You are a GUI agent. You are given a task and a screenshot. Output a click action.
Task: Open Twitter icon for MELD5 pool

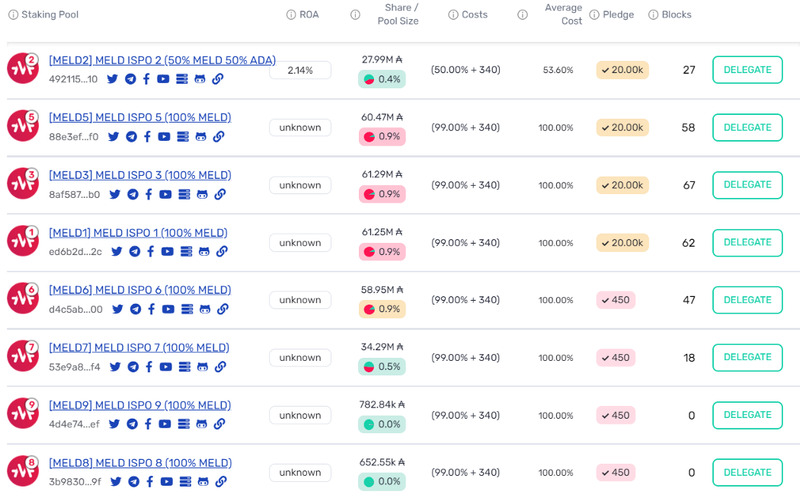(x=113, y=137)
